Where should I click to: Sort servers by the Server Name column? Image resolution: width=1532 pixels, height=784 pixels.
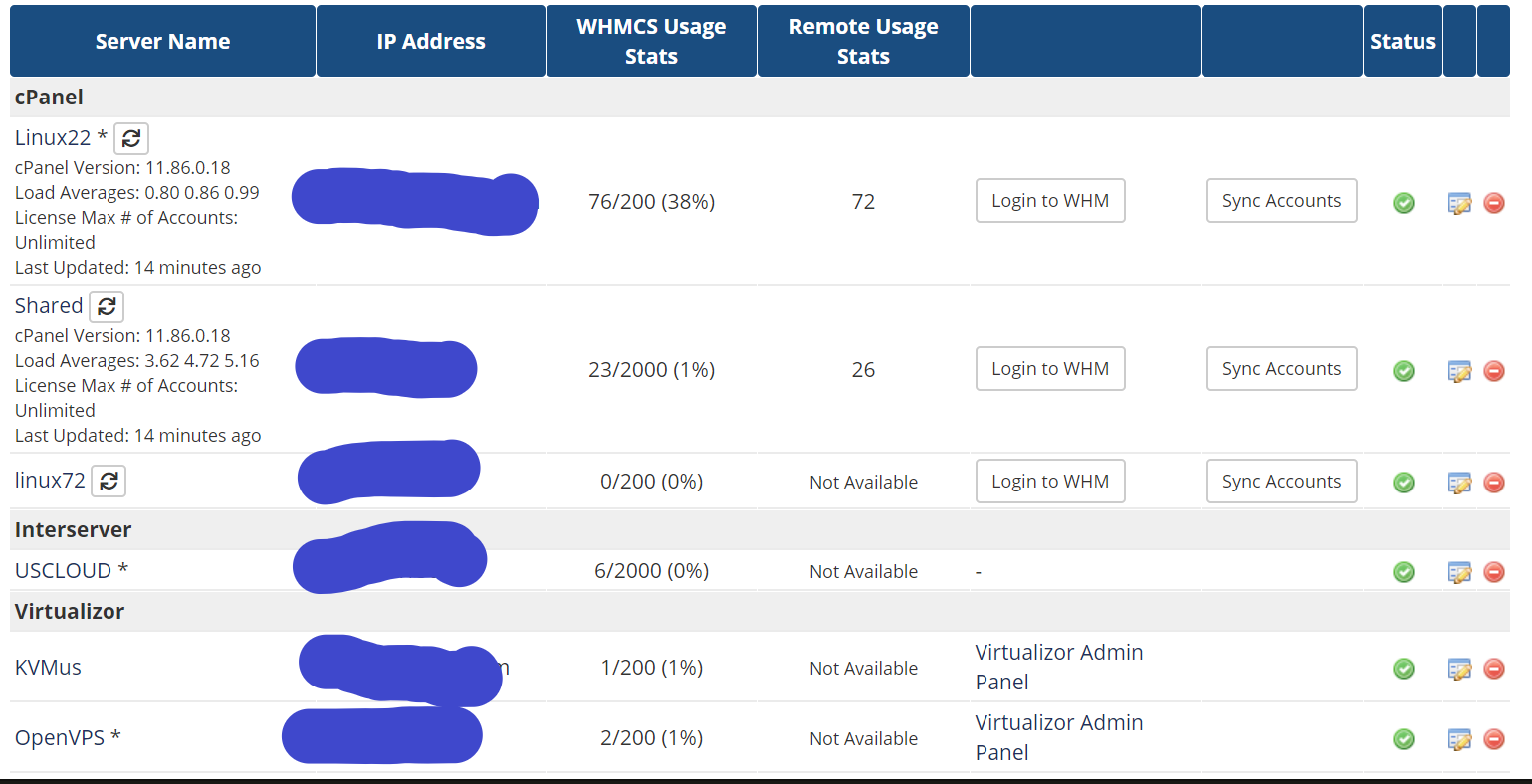[x=162, y=41]
